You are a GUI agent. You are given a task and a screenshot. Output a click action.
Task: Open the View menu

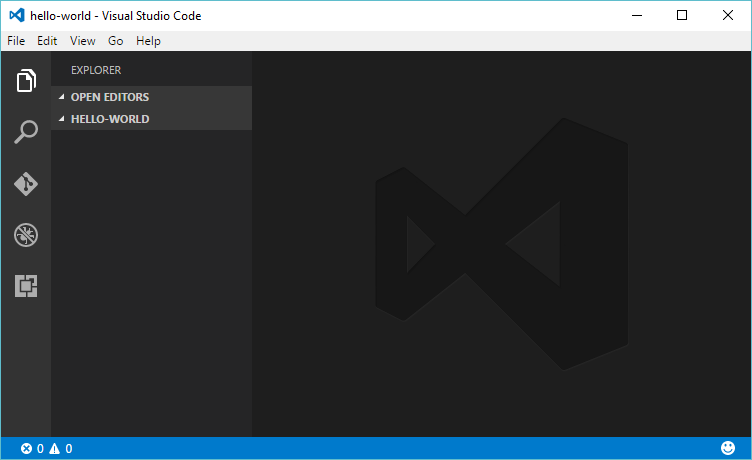point(82,41)
